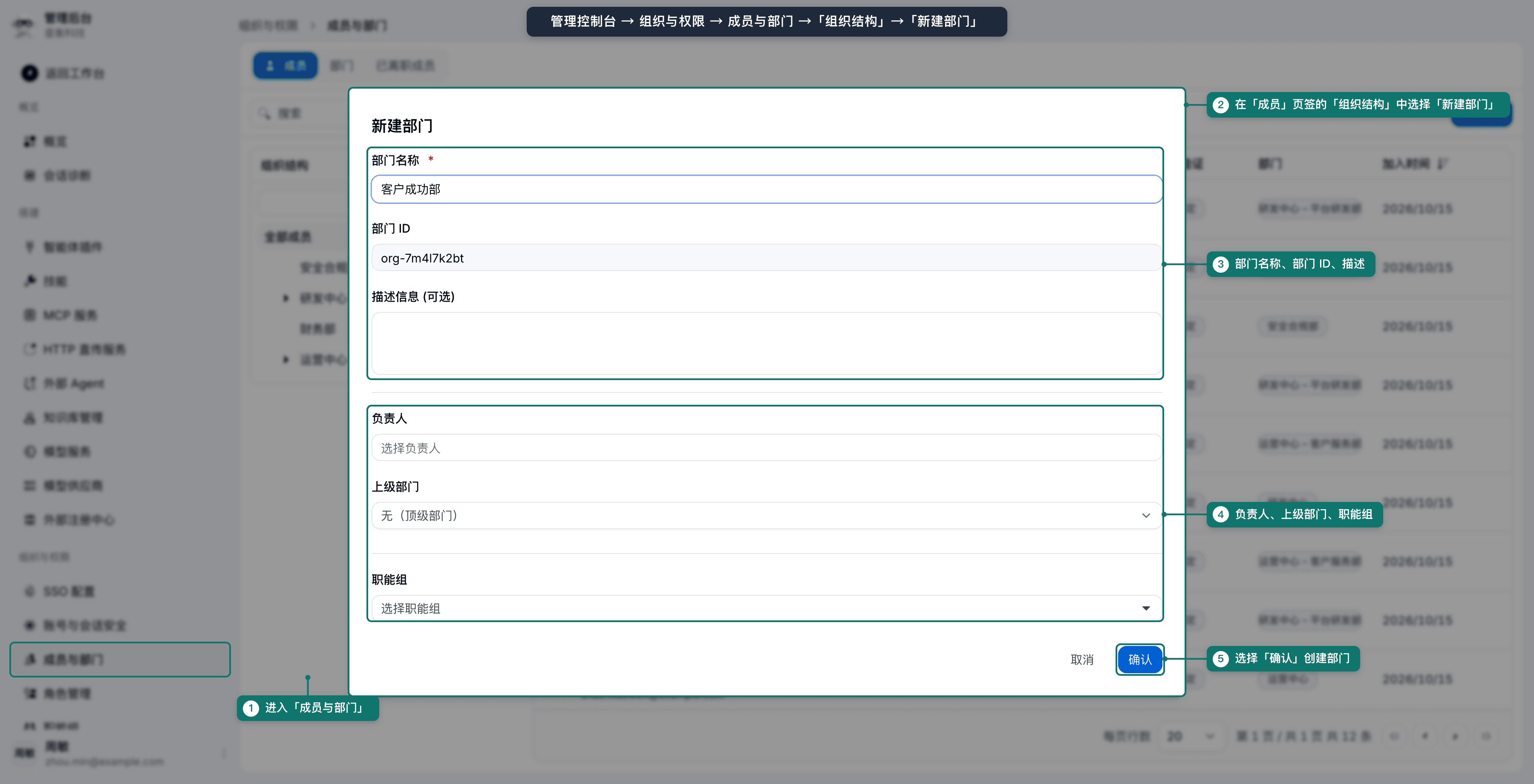
Task: Open 角色管理 via its sidebar icon
Action: click(30, 694)
